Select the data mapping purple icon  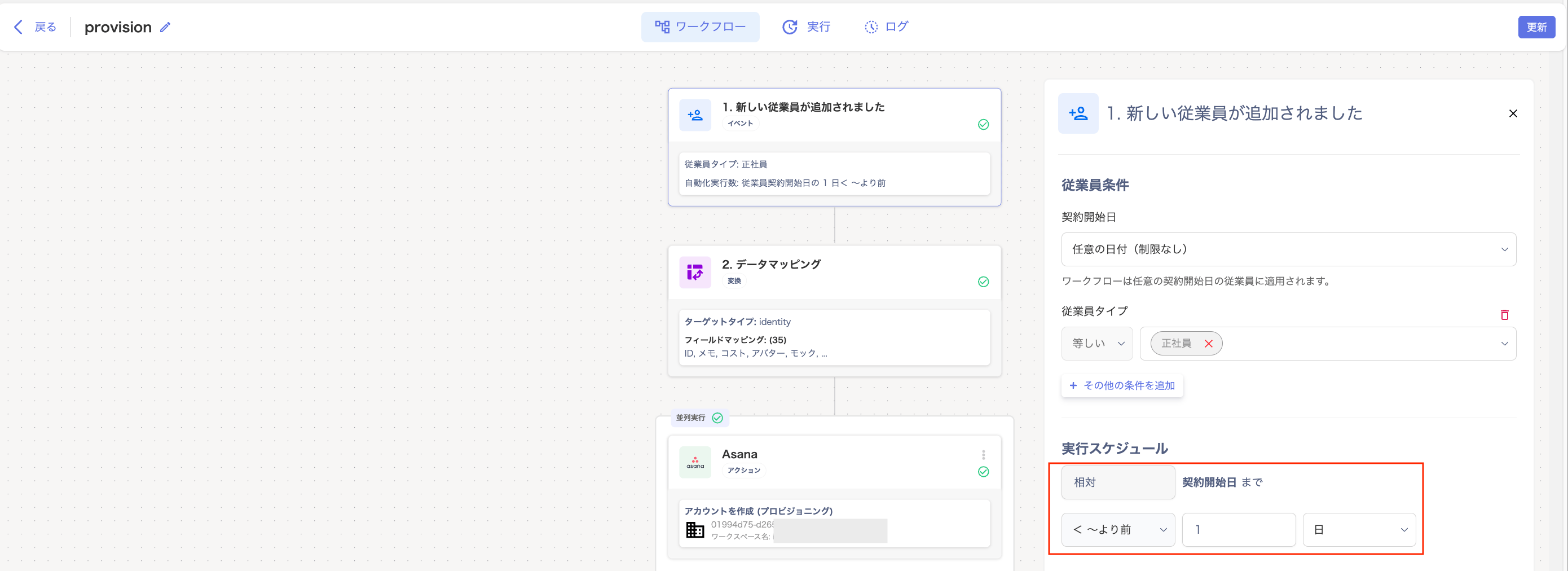coord(695,272)
